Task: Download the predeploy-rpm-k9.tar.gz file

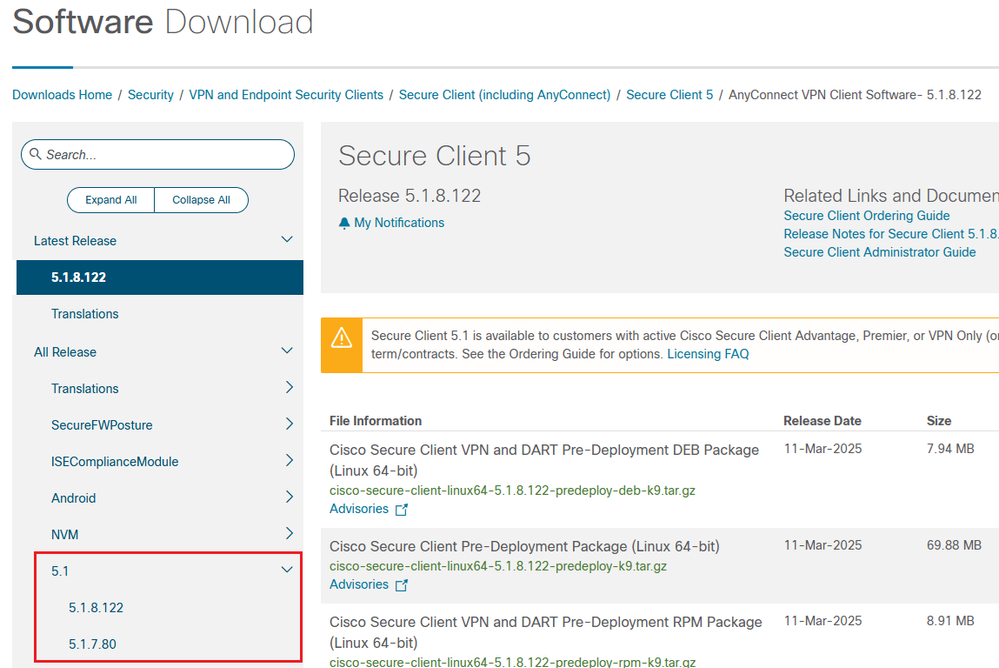Action: (x=512, y=662)
